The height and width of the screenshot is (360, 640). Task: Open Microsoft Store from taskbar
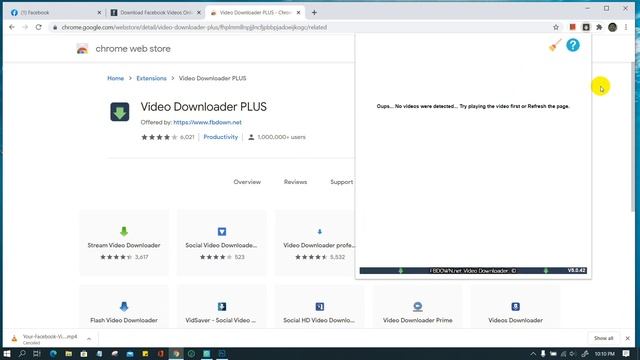coord(84,354)
